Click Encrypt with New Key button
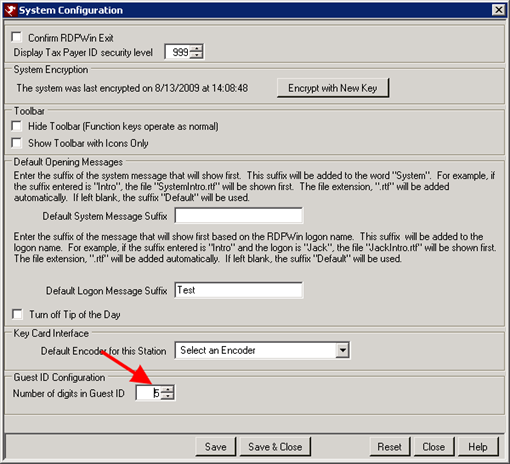The image size is (510, 464). pos(333,88)
